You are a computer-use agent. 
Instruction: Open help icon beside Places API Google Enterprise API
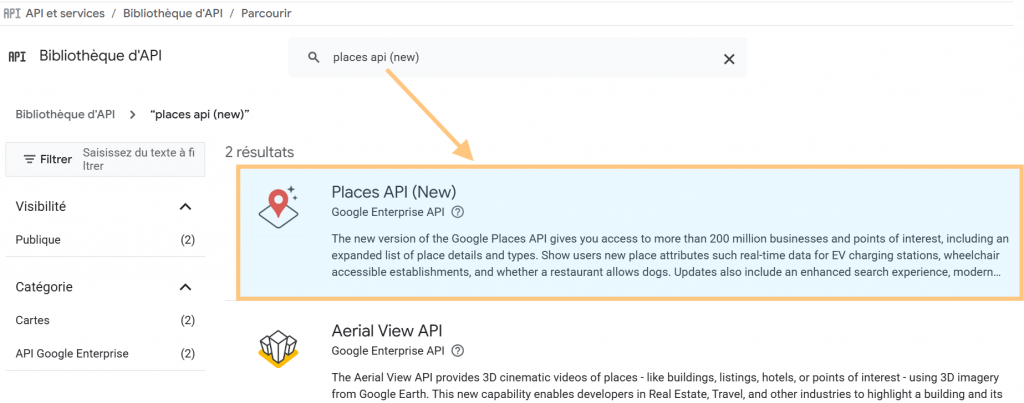(458, 212)
